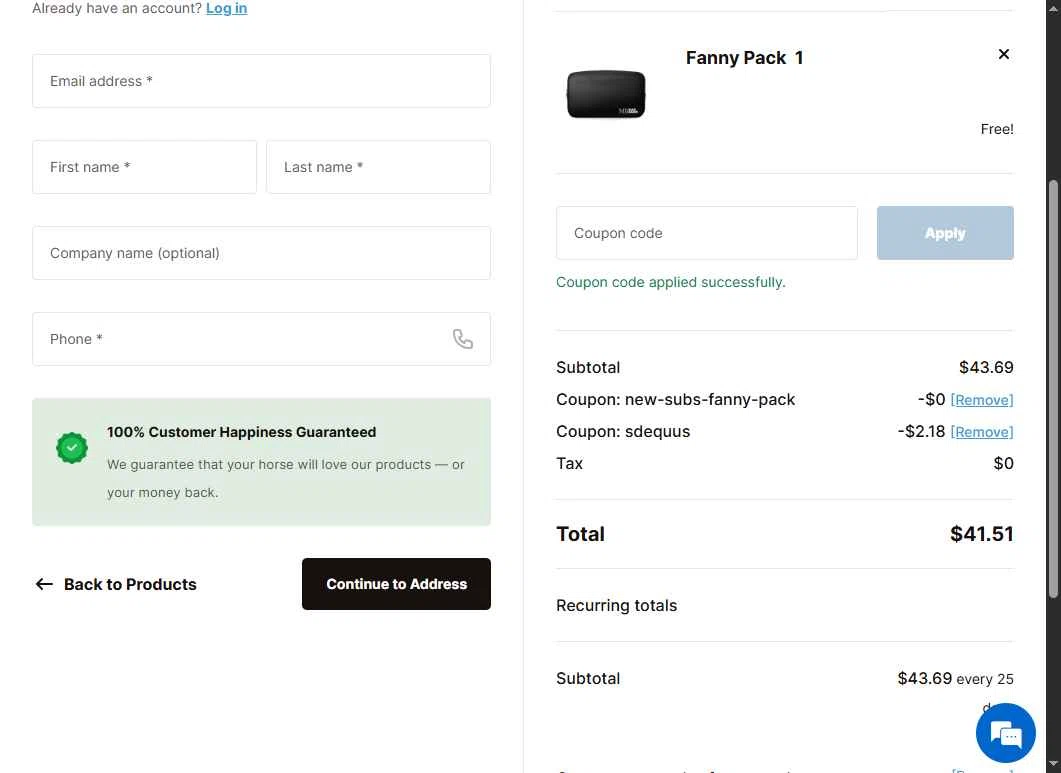Open the live chat bubble
Image resolution: width=1061 pixels, height=773 pixels.
coord(1006,733)
